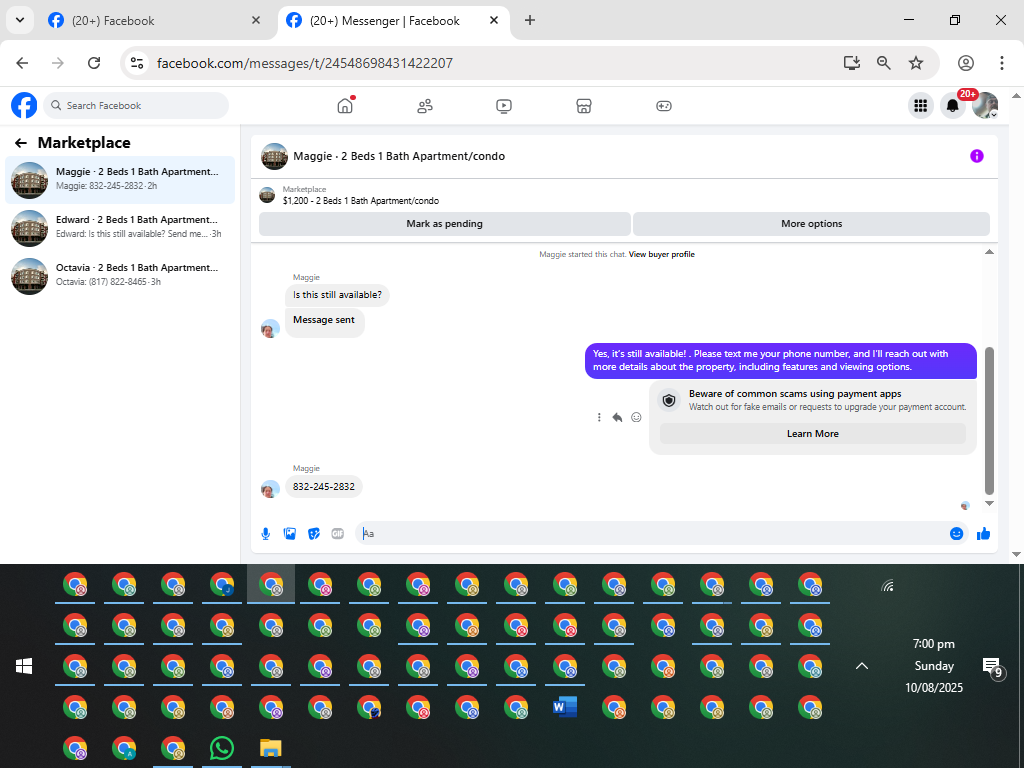Go back in browser history

point(22,63)
